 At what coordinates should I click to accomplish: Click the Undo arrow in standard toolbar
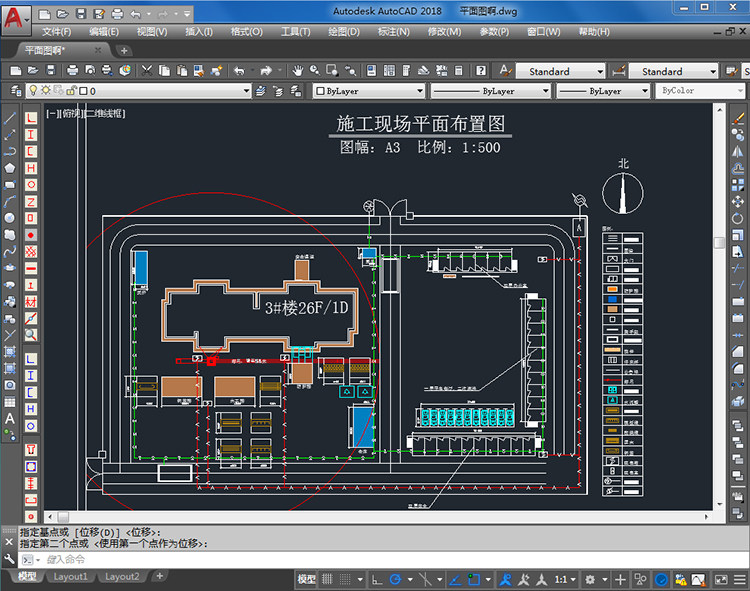coord(238,71)
